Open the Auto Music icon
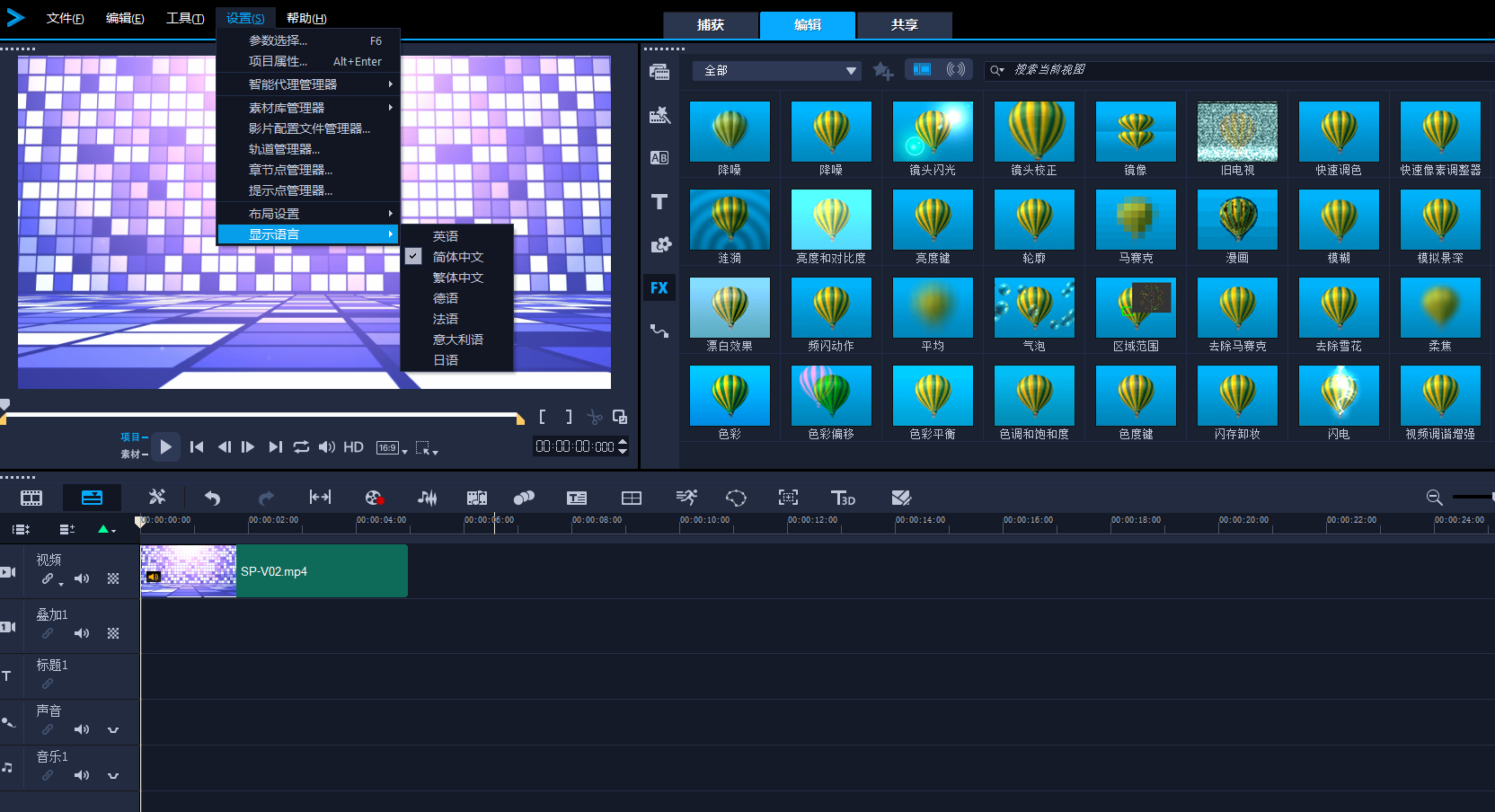 click(477, 498)
